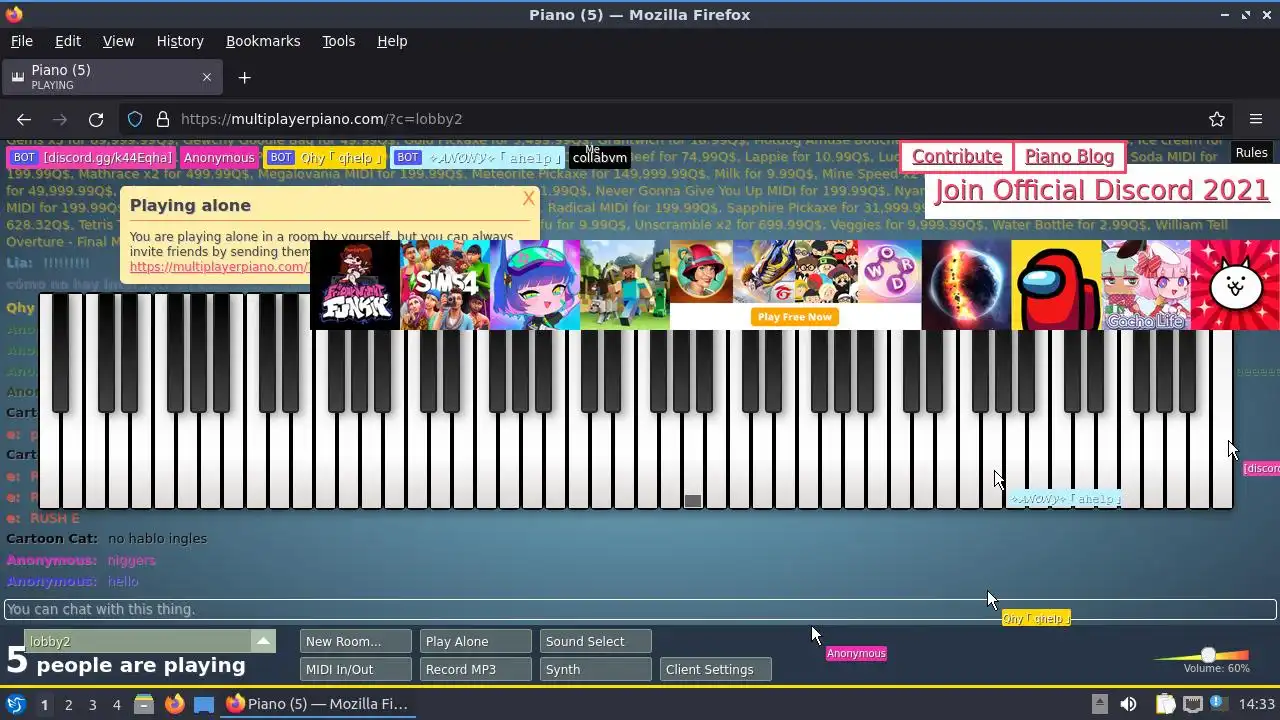Close the Playing alone notification
Viewport: 1280px width, 720px height.
point(528,198)
